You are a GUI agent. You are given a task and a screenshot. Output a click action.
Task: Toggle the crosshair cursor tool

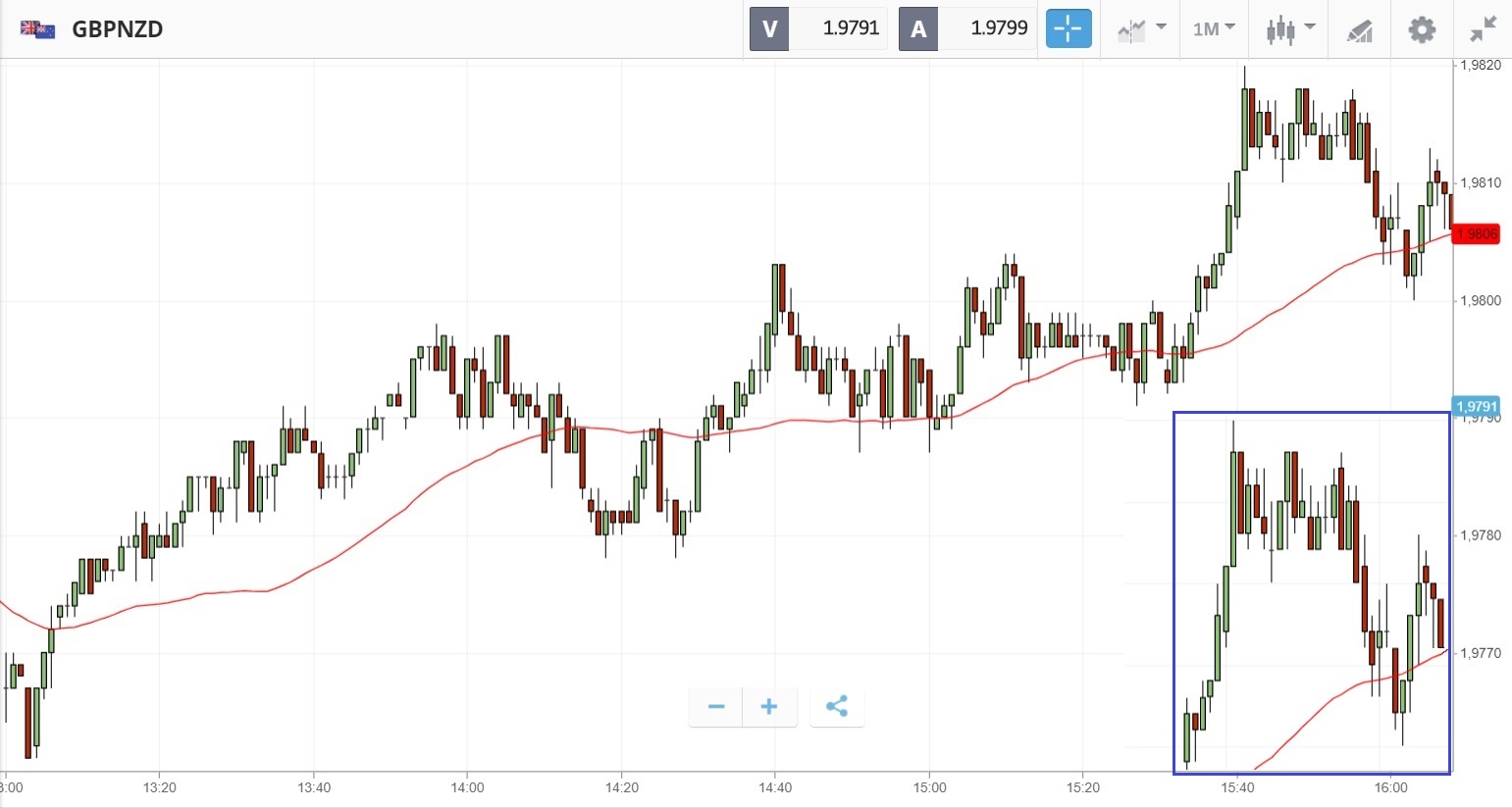(x=1068, y=29)
